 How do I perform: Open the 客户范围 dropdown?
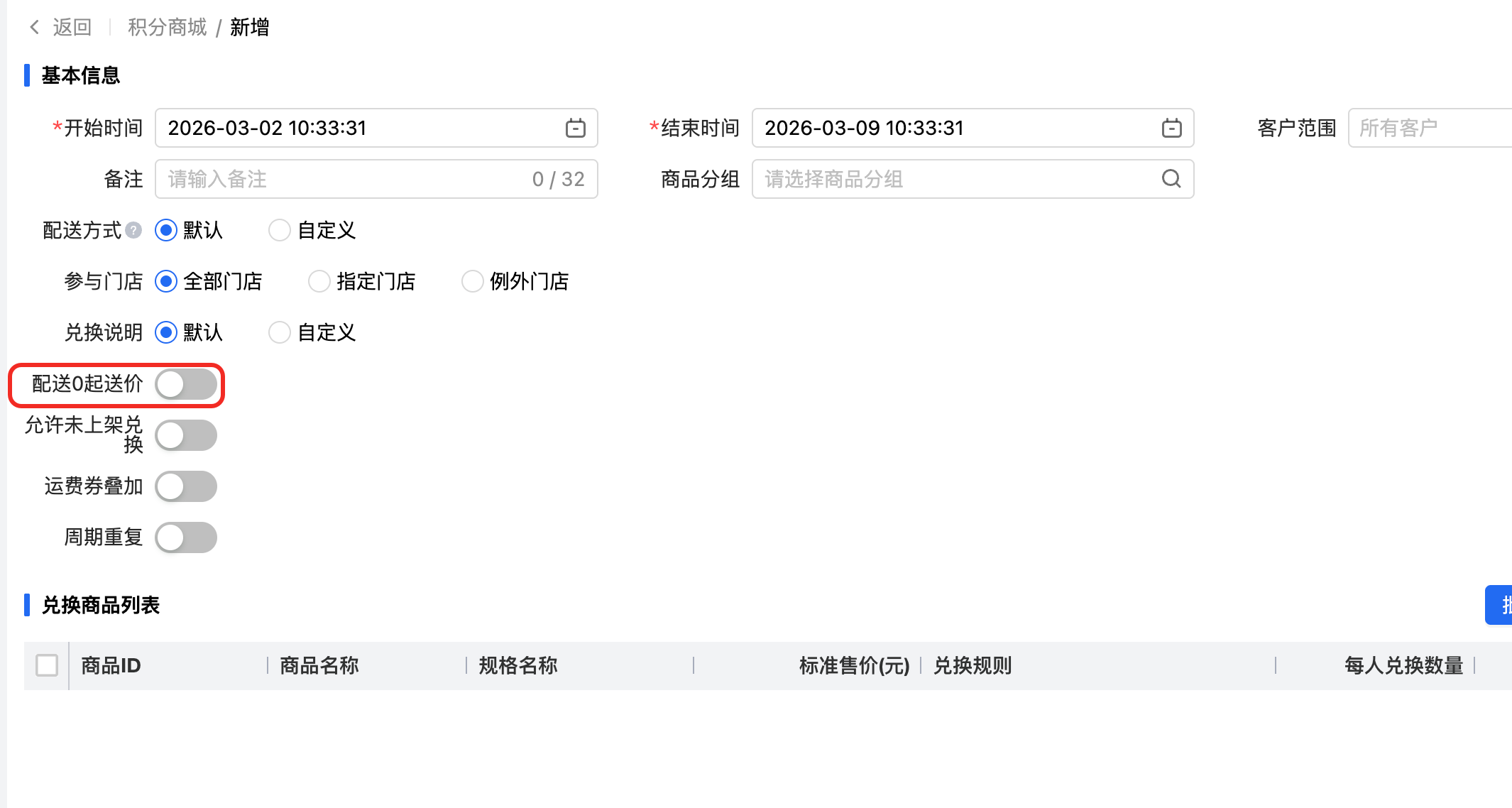click(1427, 129)
